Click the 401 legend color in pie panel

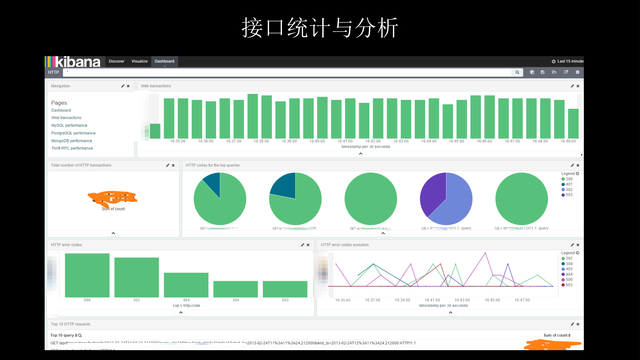click(563, 184)
